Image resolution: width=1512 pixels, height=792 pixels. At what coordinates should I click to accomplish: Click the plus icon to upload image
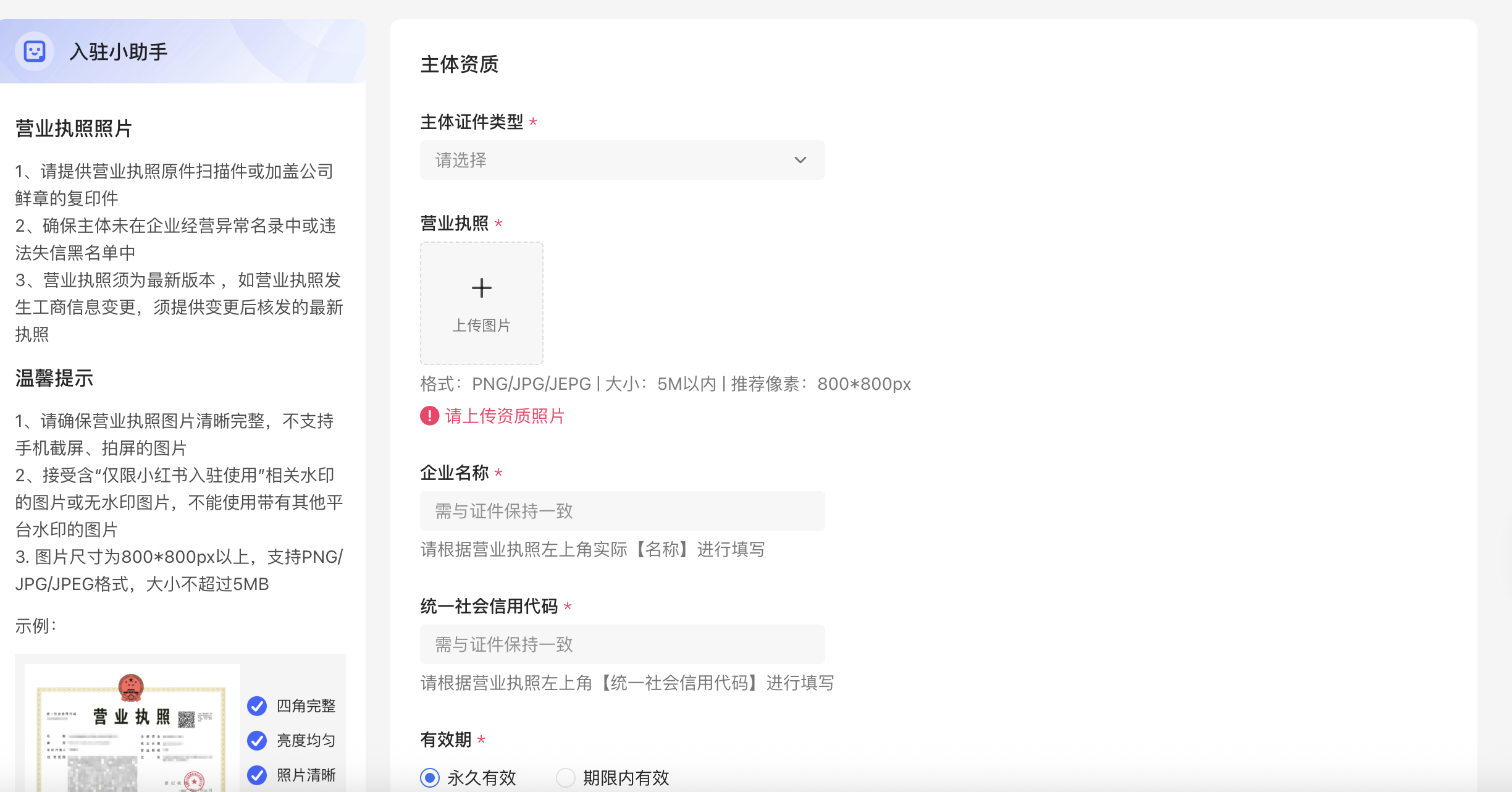(x=481, y=288)
